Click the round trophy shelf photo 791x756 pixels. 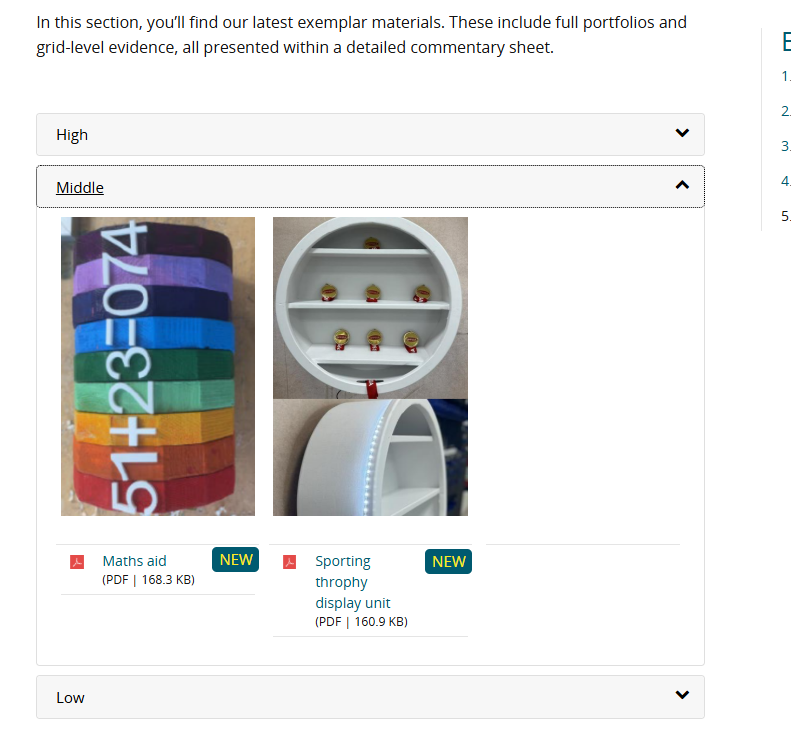(x=370, y=307)
